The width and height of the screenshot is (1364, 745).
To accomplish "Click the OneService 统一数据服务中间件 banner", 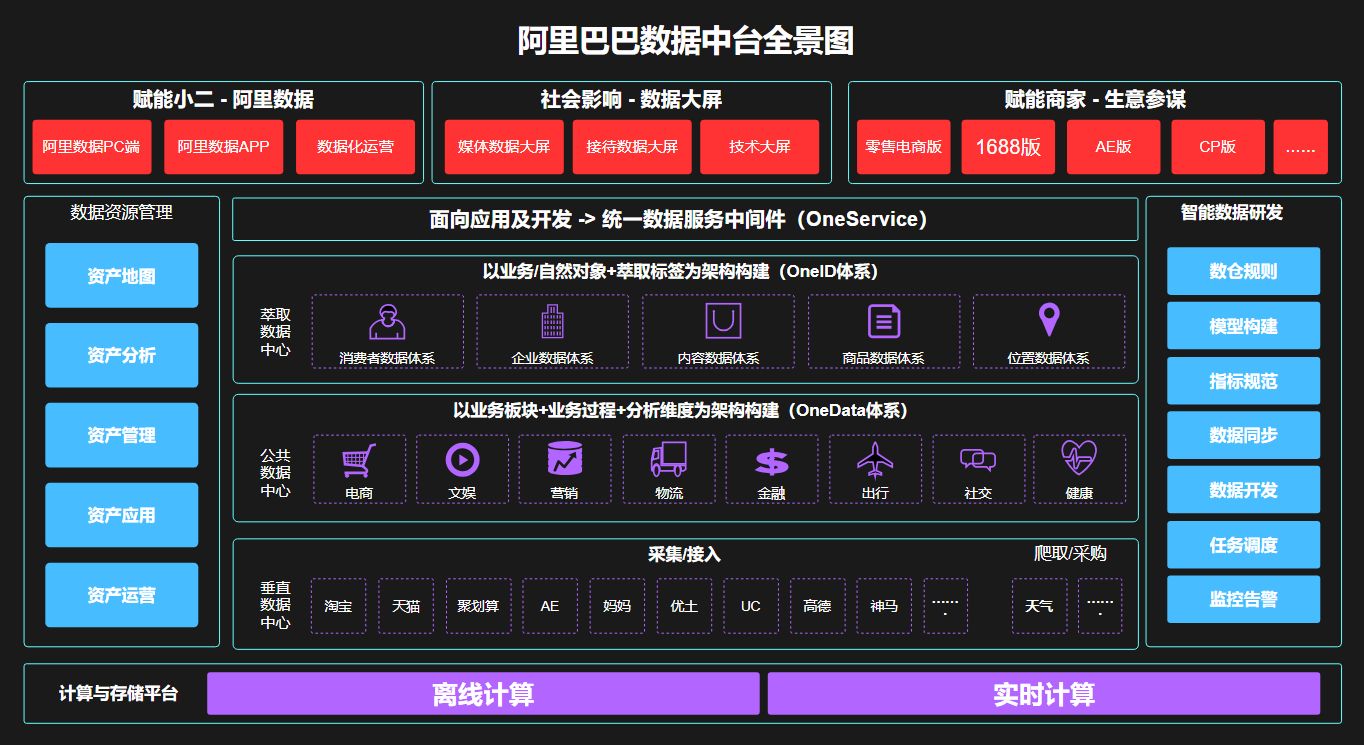I will tap(685, 219).
